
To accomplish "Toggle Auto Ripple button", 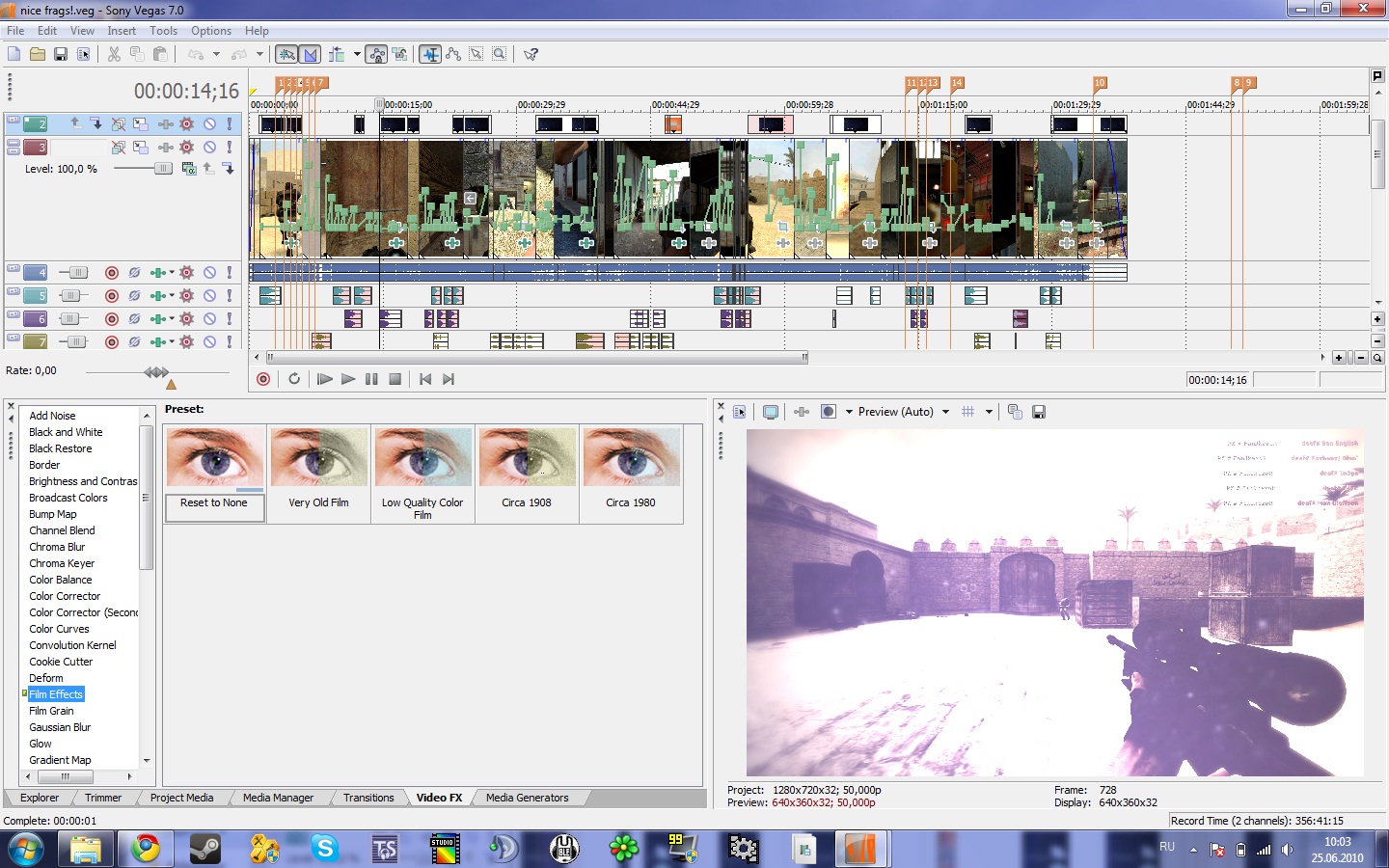I will pos(337,54).
